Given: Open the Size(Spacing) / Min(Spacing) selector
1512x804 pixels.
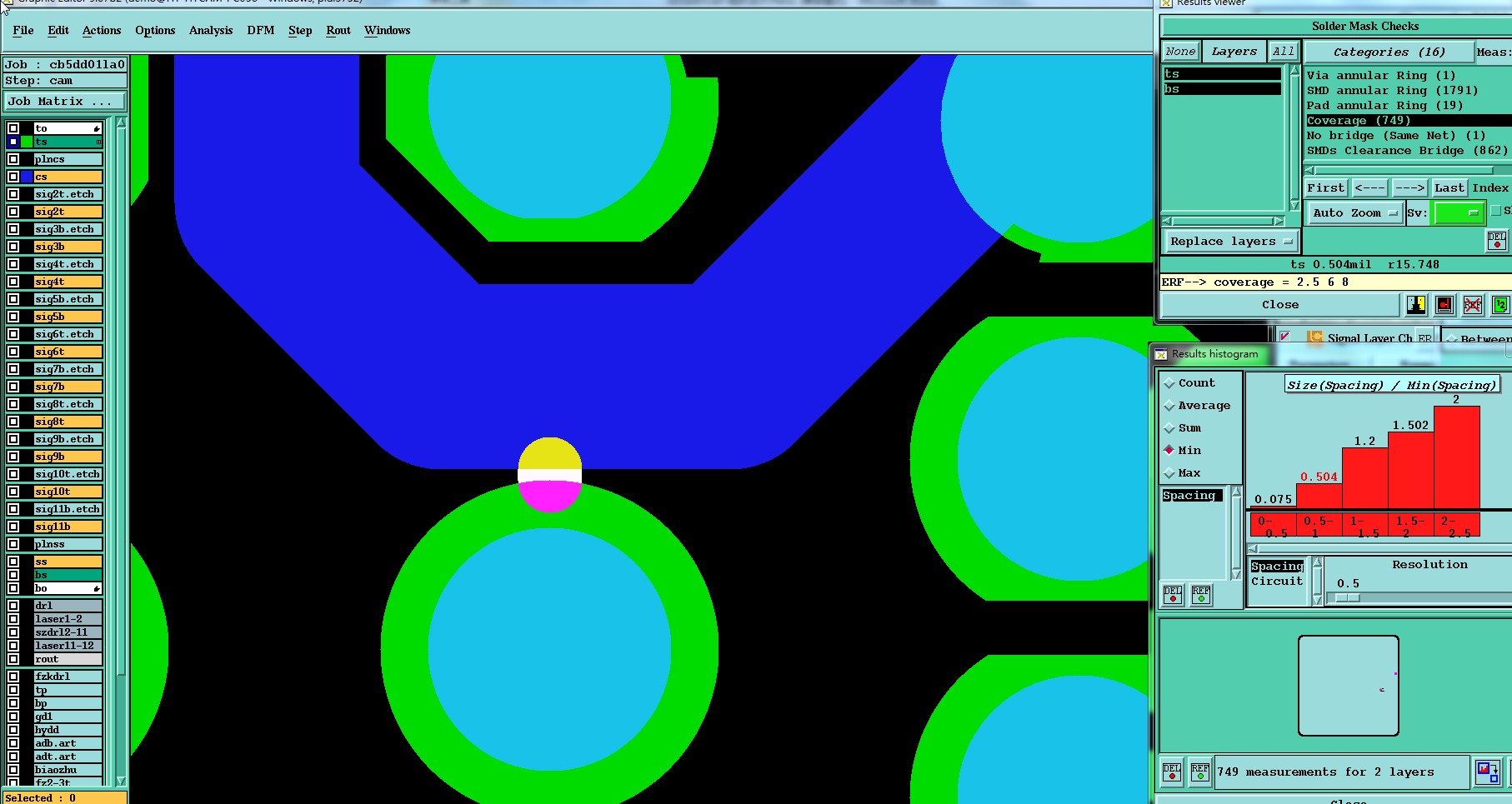Looking at the screenshot, I should pyautogui.click(x=1392, y=385).
